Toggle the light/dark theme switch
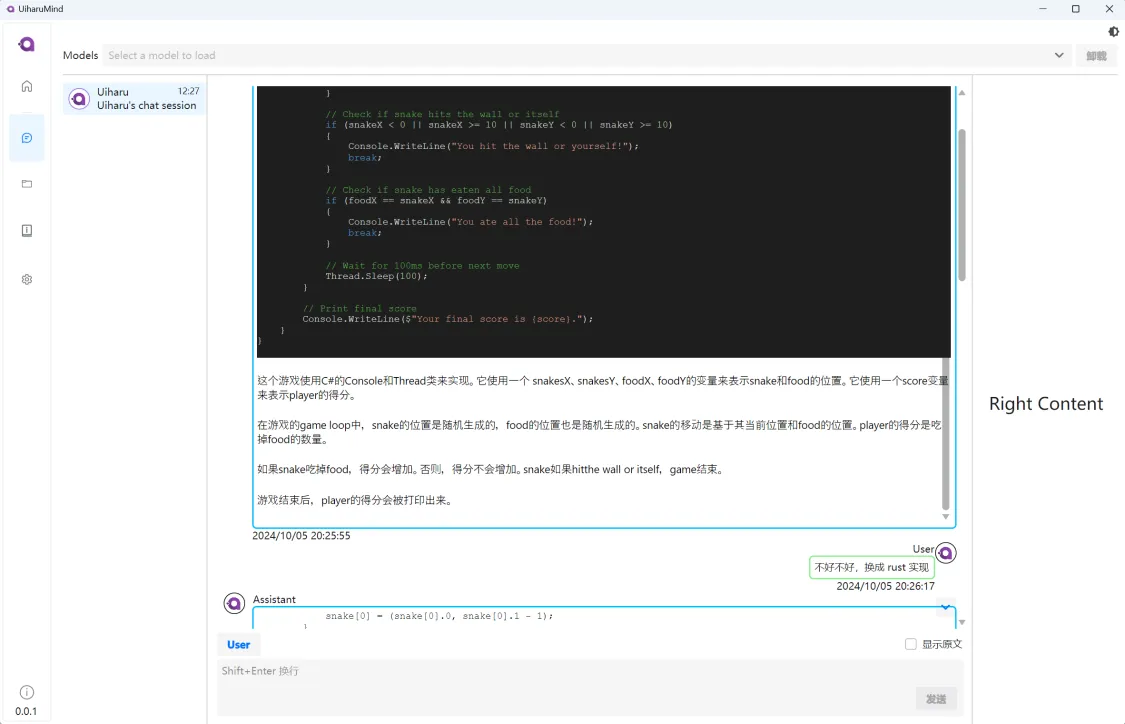 (1114, 32)
